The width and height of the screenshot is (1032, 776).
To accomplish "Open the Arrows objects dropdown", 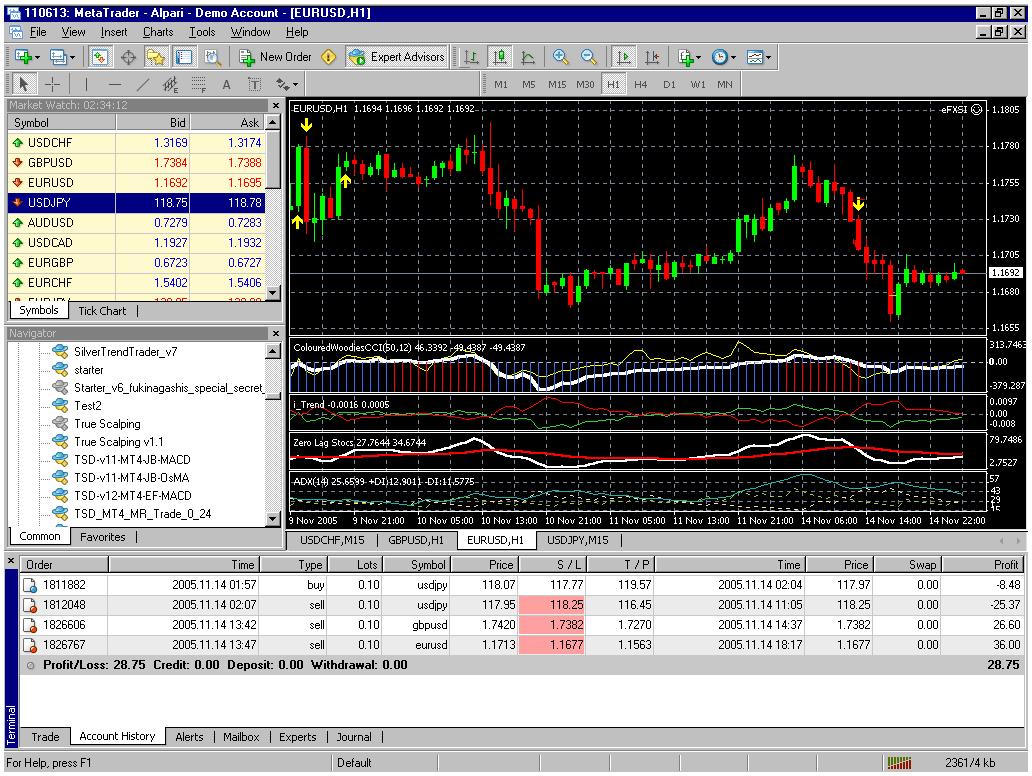I will tap(287, 84).
